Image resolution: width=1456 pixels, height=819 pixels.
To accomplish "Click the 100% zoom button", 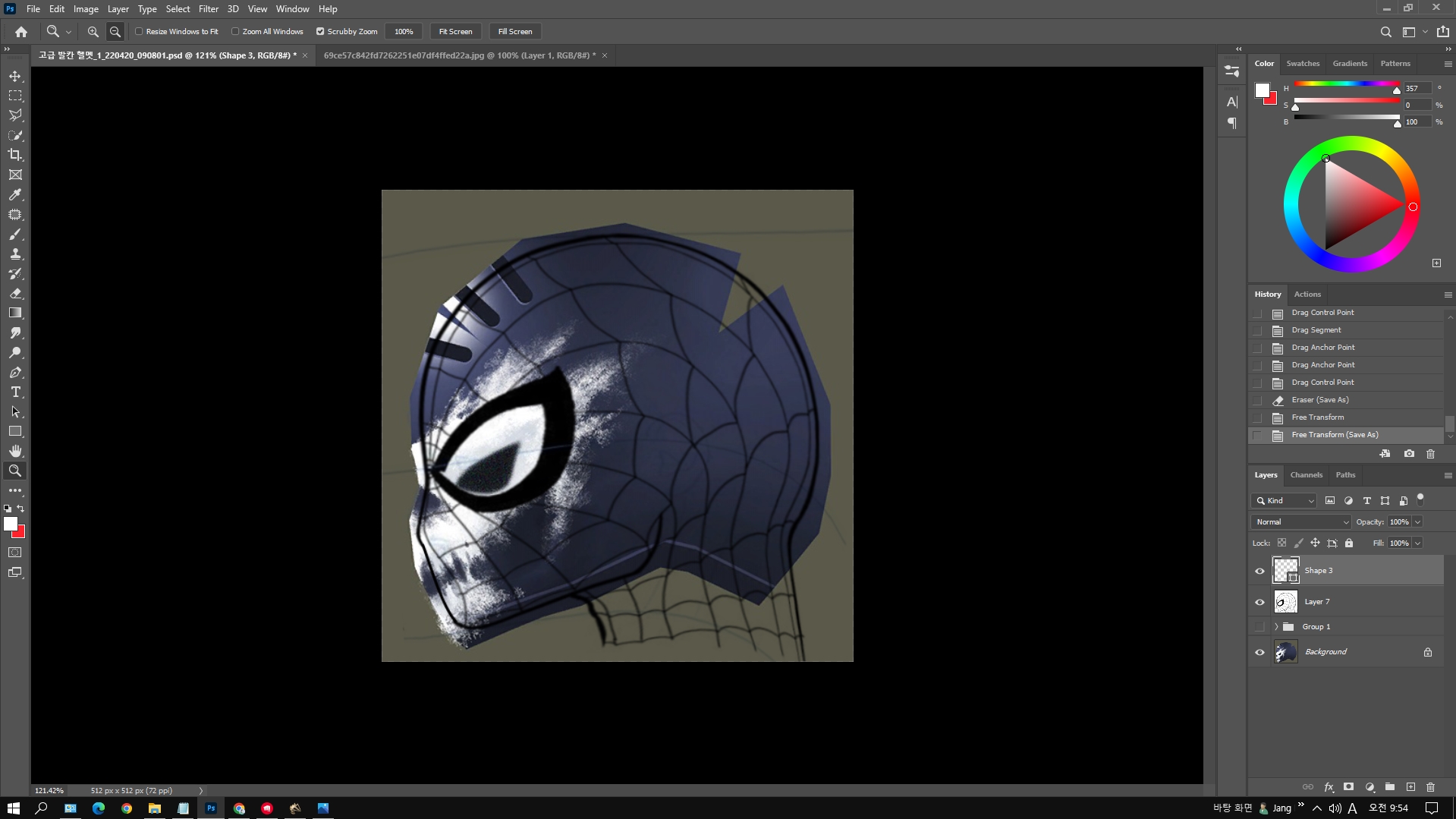I will pos(404,32).
